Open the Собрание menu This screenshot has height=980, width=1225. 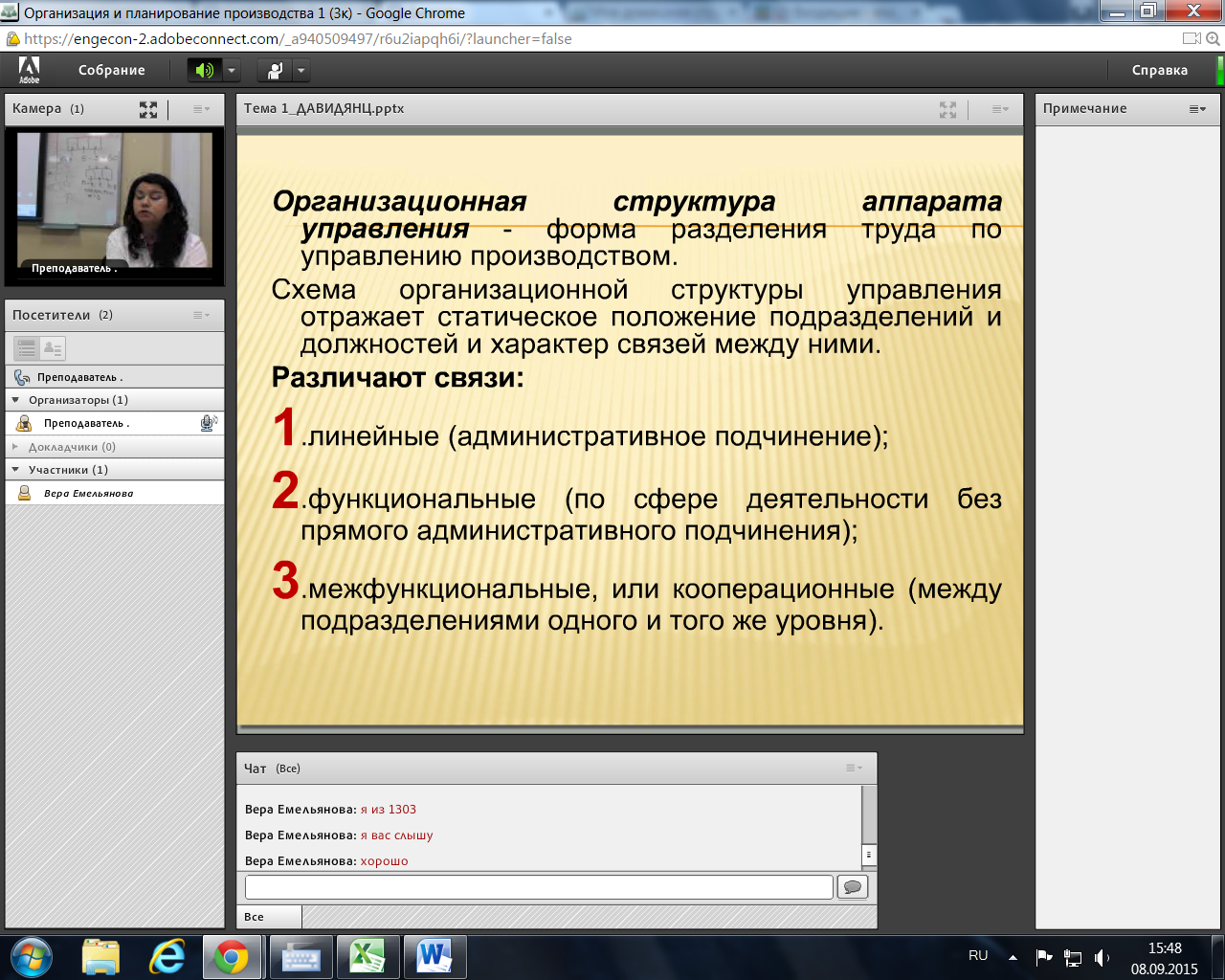pyautogui.click(x=112, y=70)
